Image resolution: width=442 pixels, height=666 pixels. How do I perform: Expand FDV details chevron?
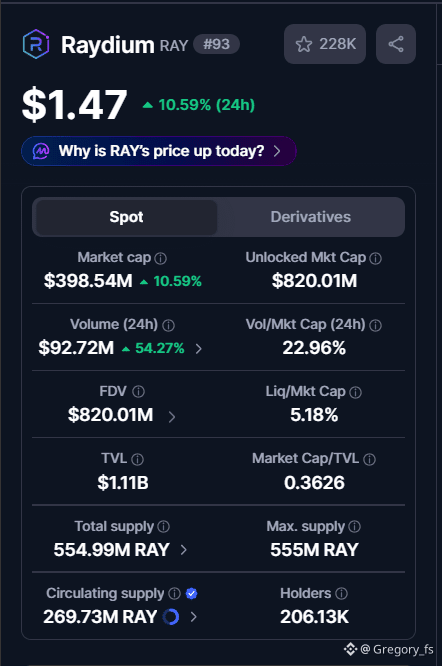172,417
